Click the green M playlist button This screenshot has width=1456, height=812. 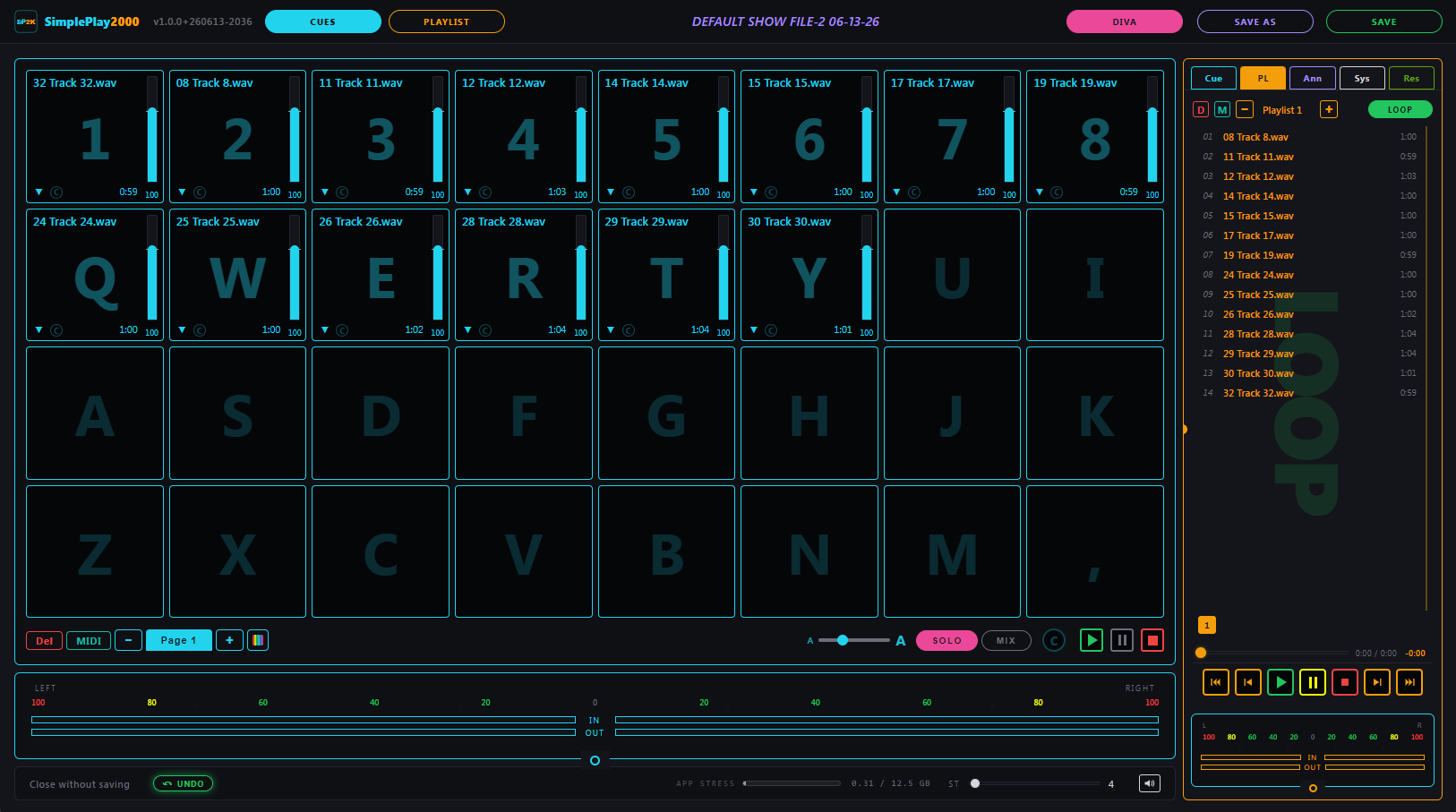1222,109
